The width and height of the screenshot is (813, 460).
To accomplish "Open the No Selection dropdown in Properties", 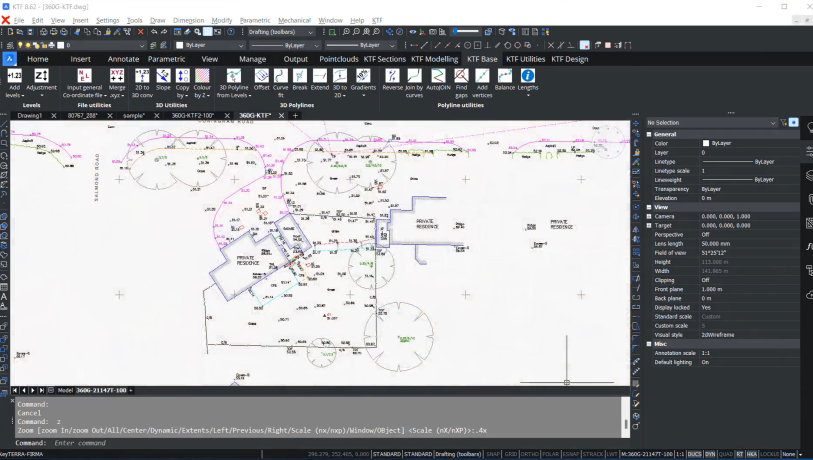I will point(711,123).
